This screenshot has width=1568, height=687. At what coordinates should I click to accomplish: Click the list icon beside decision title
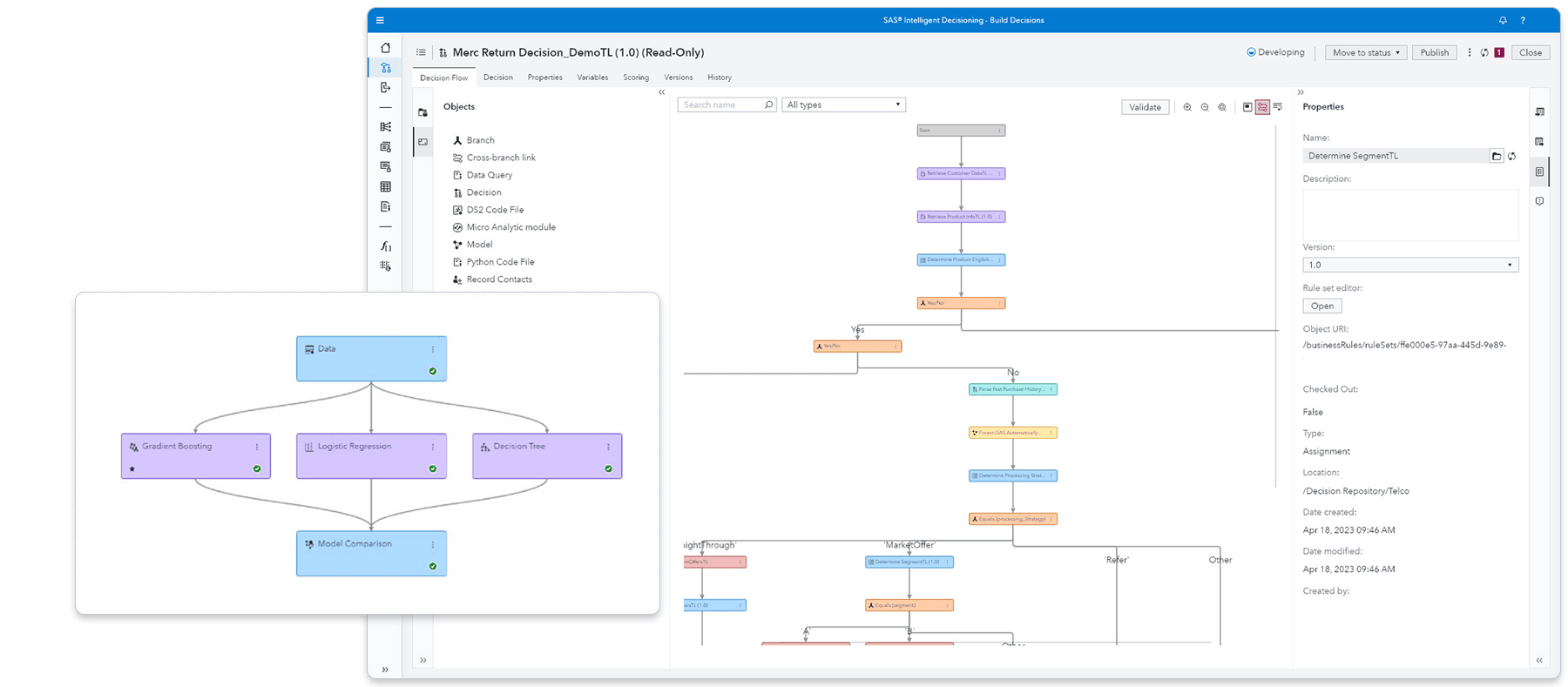[421, 52]
